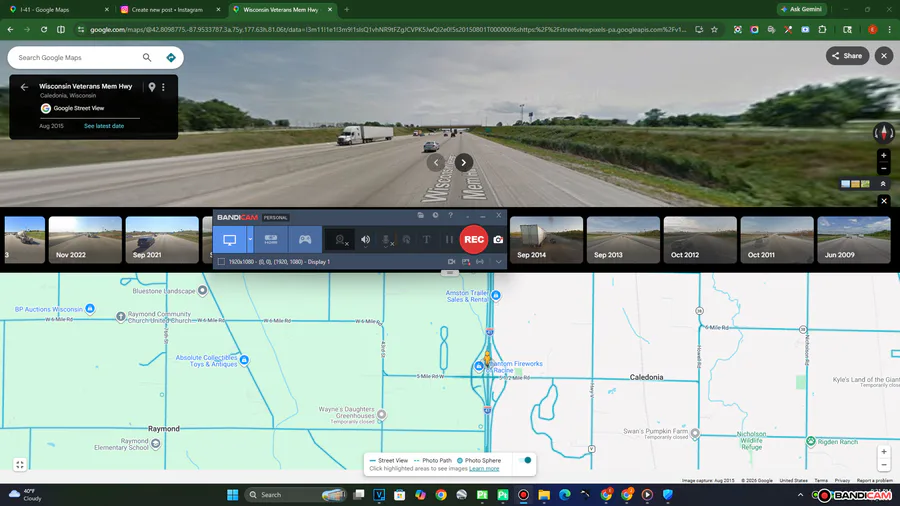The width and height of the screenshot is (900, 506).
Task: Zoom in on the Street View image
Action: (x=883, y=155)
